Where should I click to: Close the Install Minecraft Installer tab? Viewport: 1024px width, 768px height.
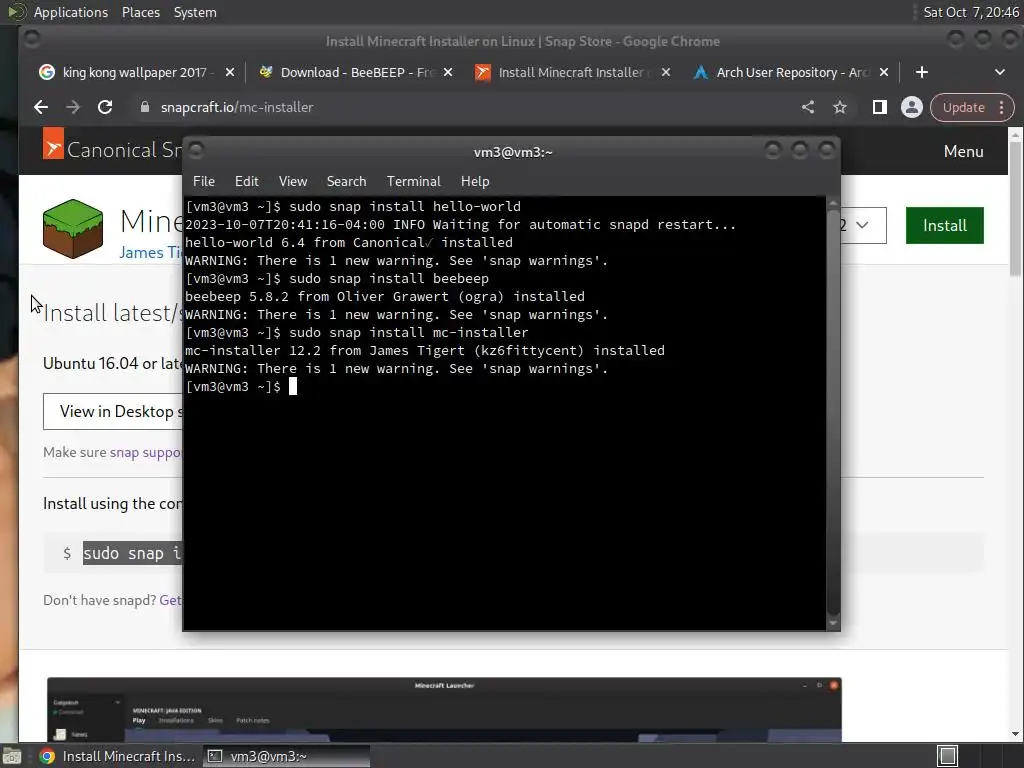pyautogui.click(x=666, y=72)
